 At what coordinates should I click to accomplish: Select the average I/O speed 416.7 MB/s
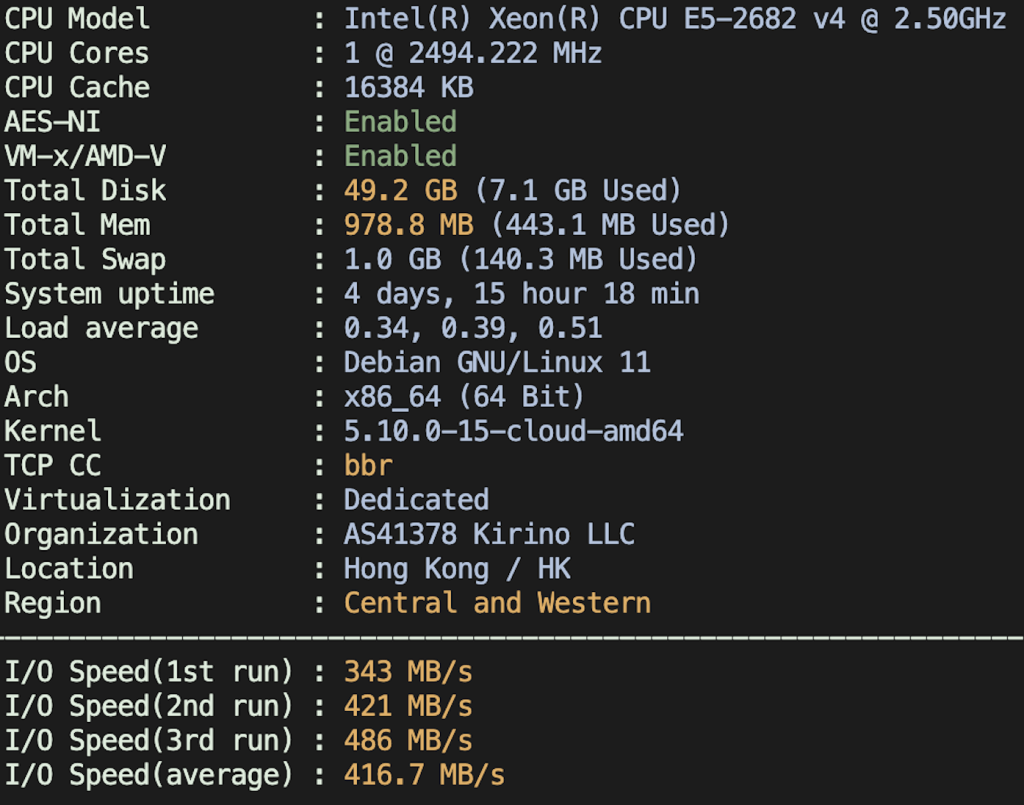[425, 774]
